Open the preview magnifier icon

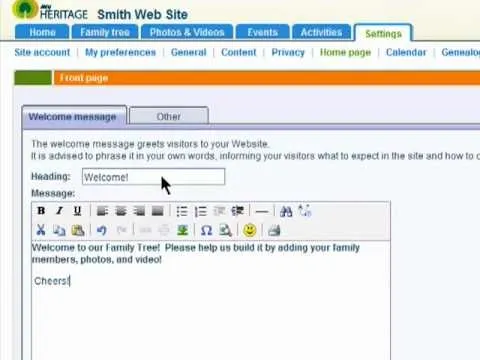225,230
